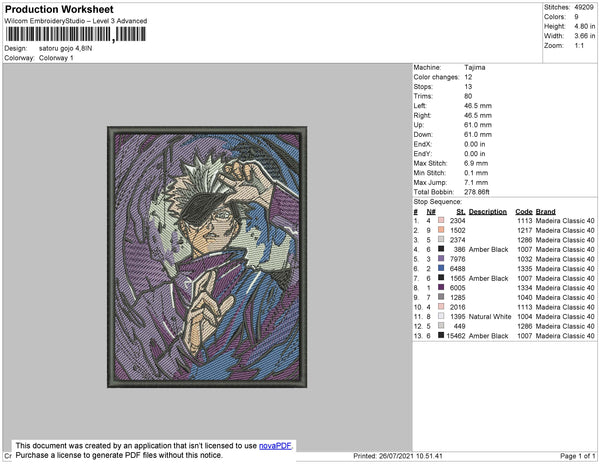Click the width value '3.66 in'
The height and width of the screenshot is (464, 600).
click(x=585, y=36)
